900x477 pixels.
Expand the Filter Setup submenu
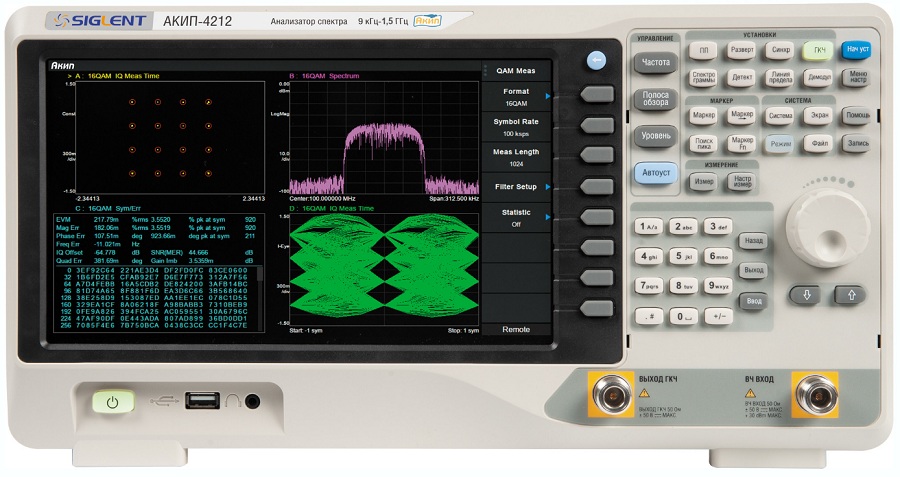516,187
